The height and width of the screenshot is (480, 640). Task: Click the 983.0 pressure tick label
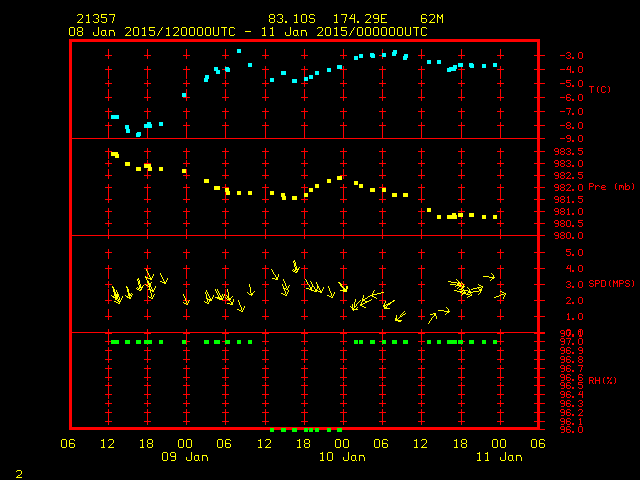coord(569,164)
